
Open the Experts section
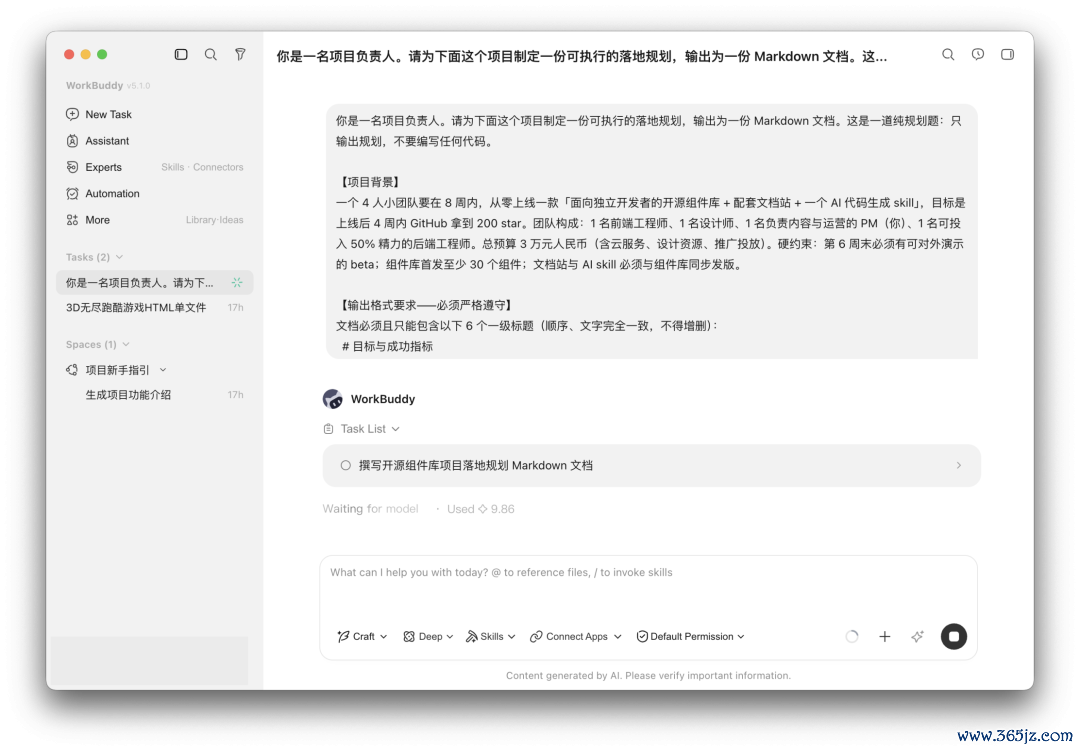pos(103,167)
